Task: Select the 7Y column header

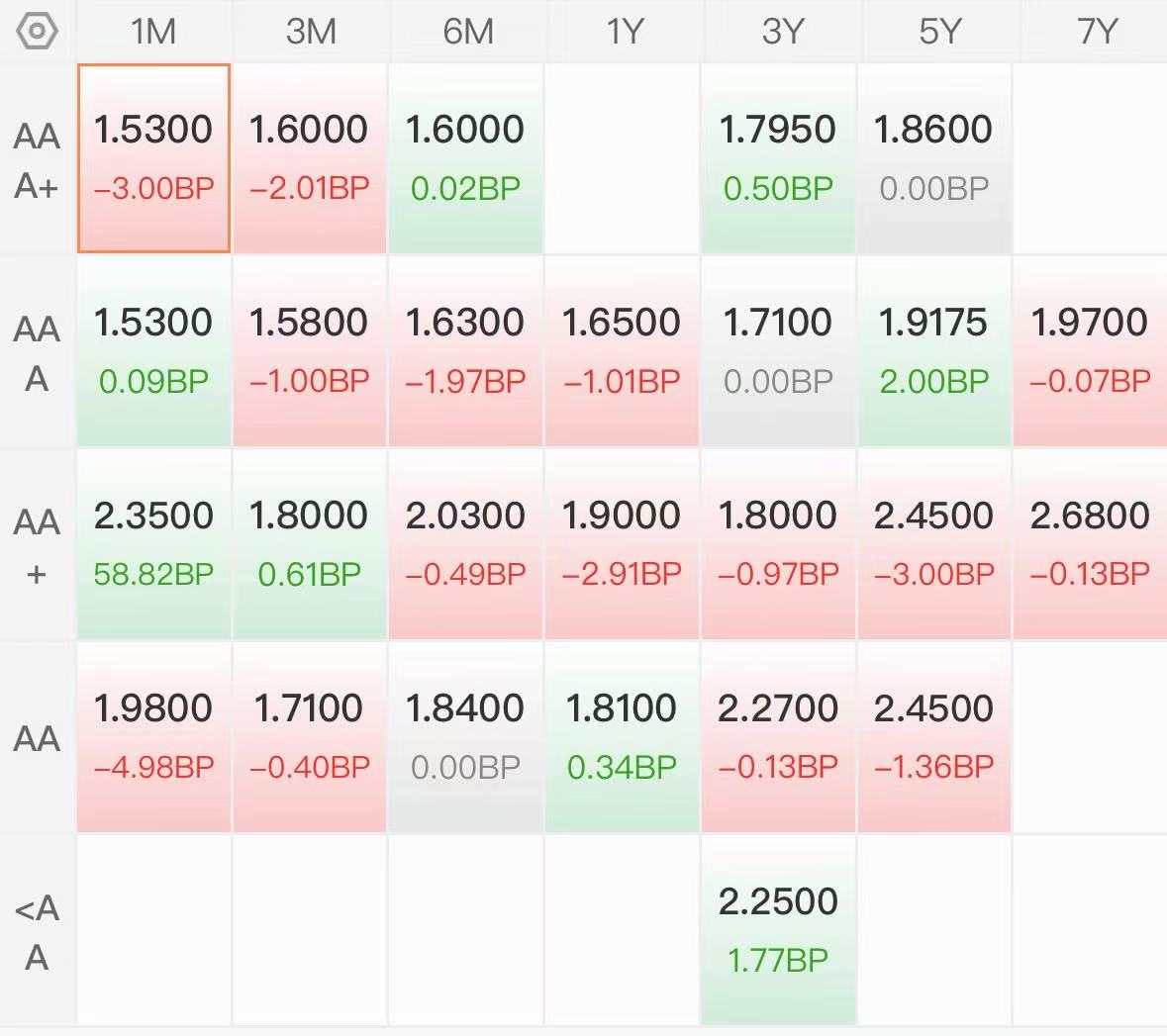Action: coord(1096,32)
